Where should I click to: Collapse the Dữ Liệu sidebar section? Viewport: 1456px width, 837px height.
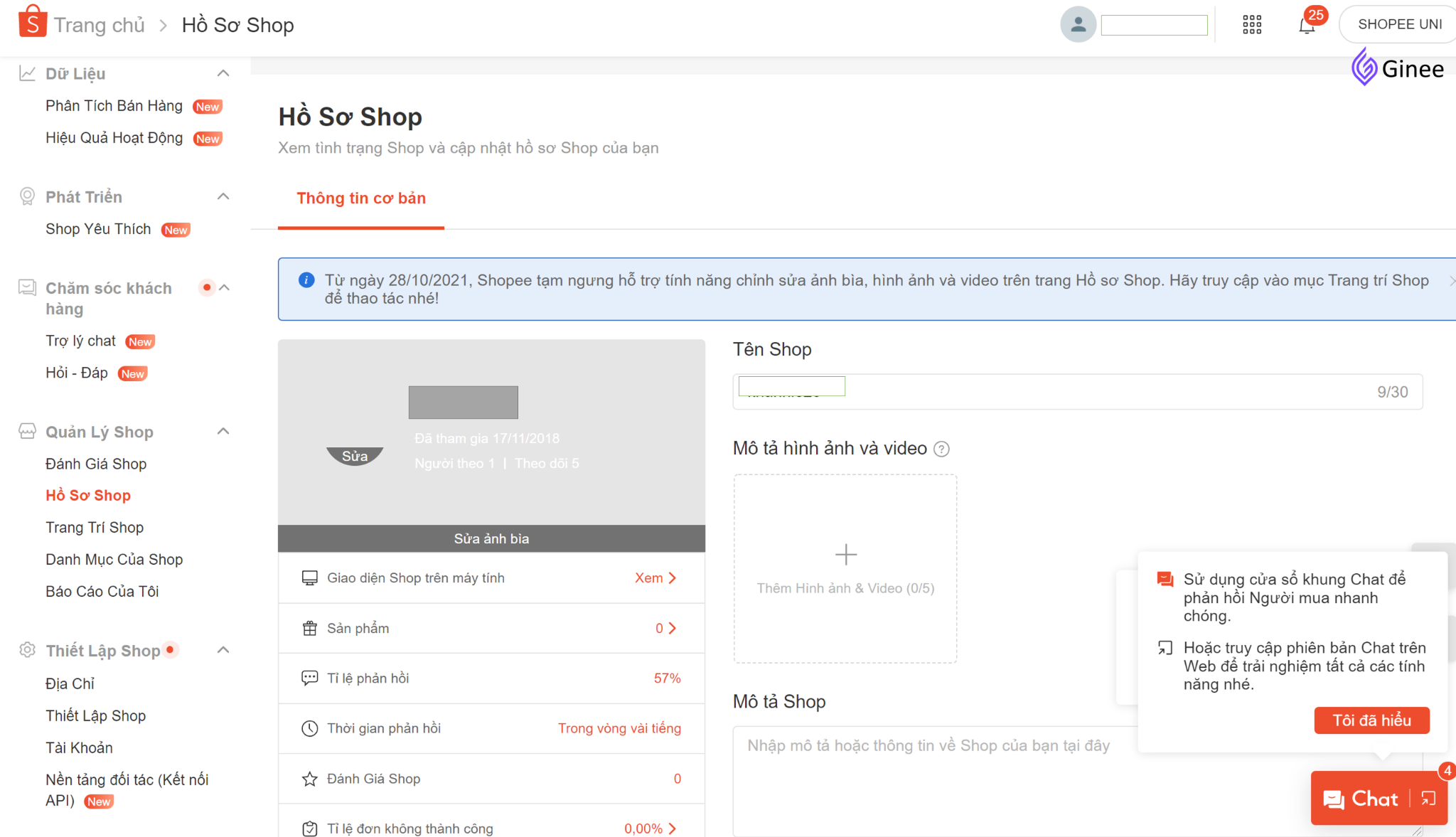tap(223, 73)
